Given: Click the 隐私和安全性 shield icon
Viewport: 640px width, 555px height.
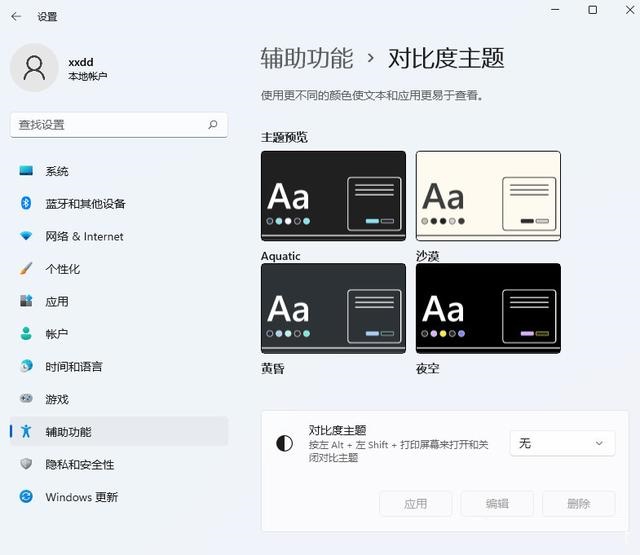Looking at the screenshot, I should (27, 465).
